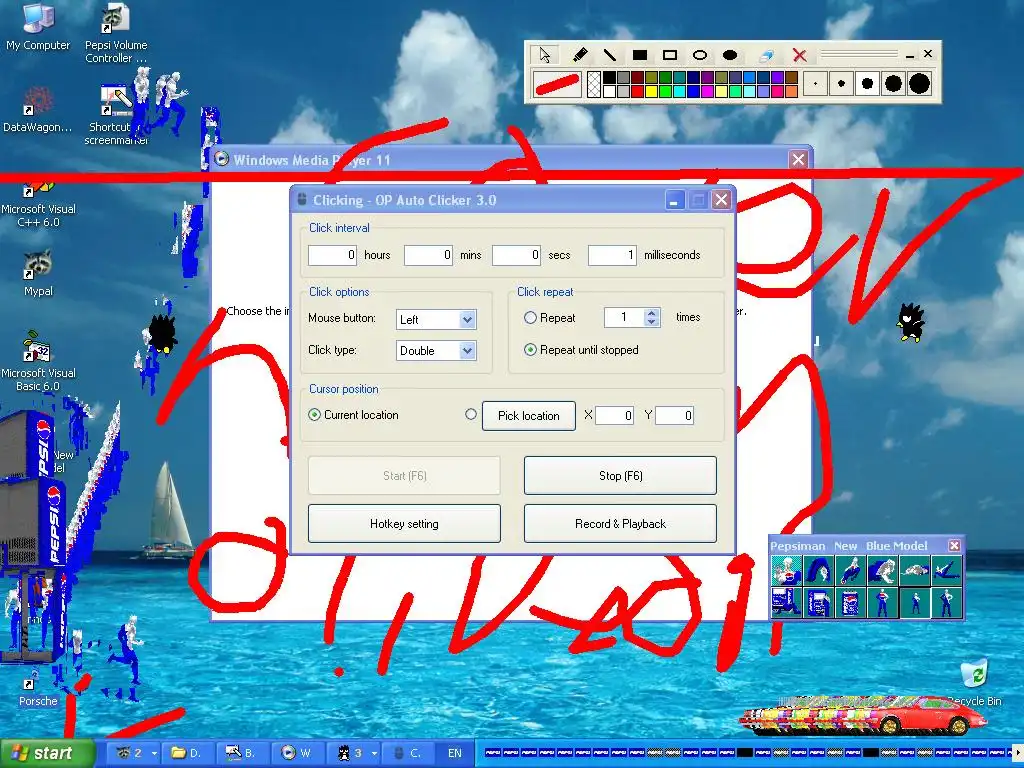The image size is (1024, 768).
Task: Decrease repeat times with down arrow
Action: [651, 322]
